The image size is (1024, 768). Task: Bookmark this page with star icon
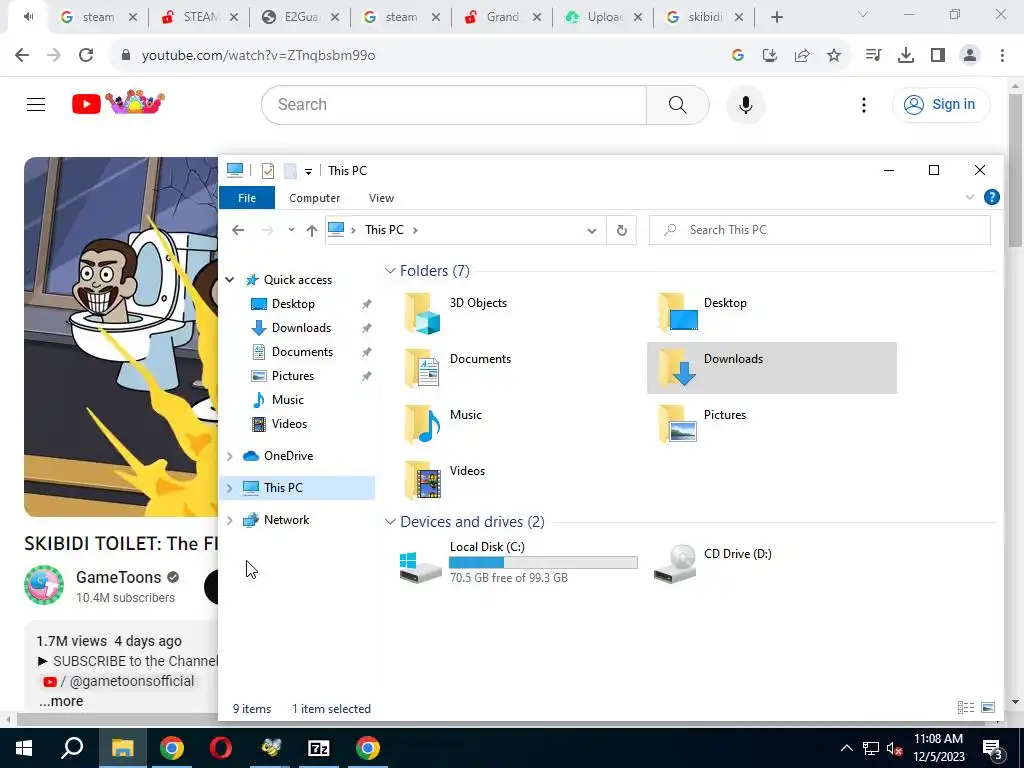[x=833, y=56]
